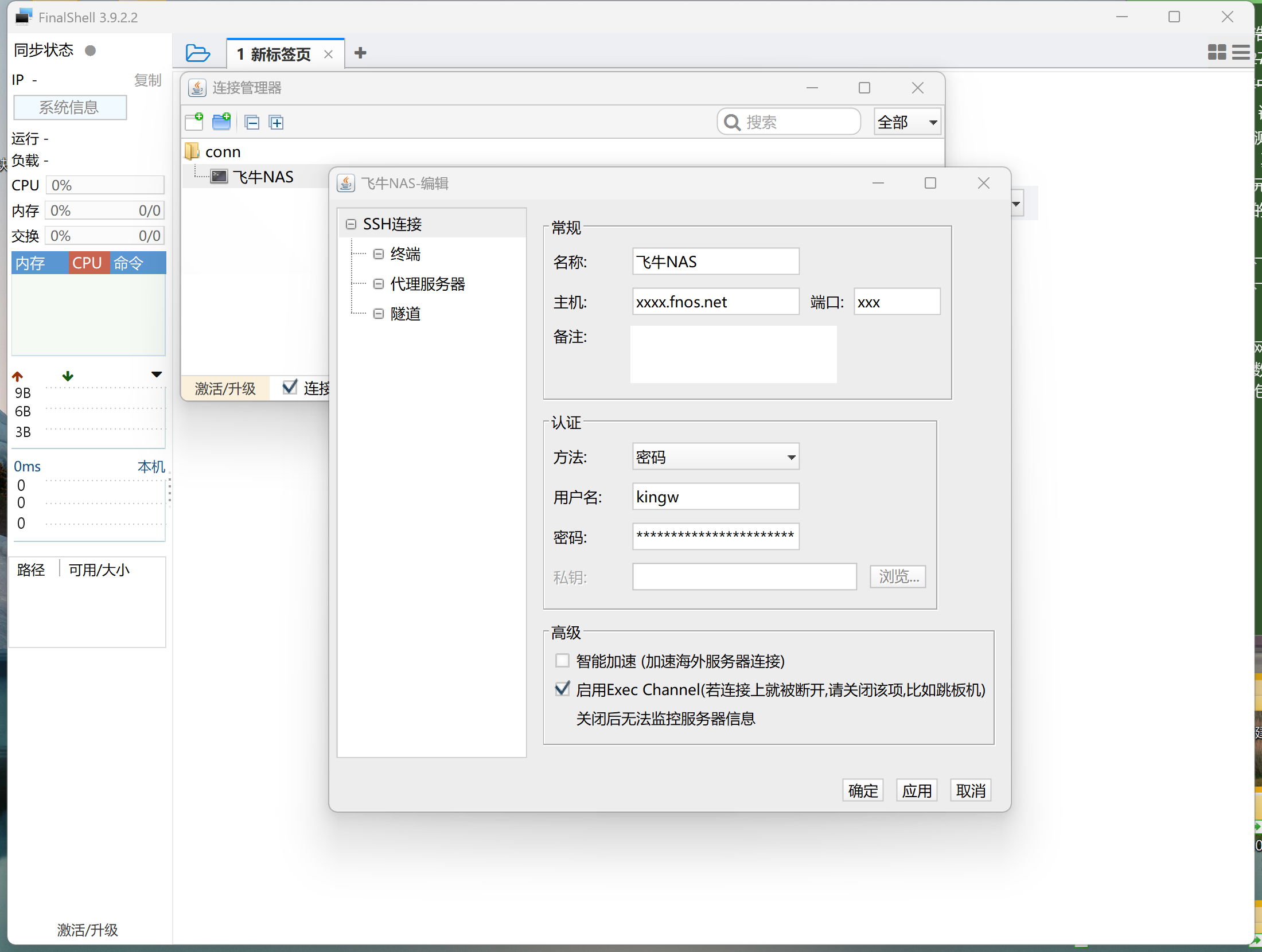This screenshot has height=952, width=1262.
Task: Open the folder icon beside tabs
Action: click(198, 53)
